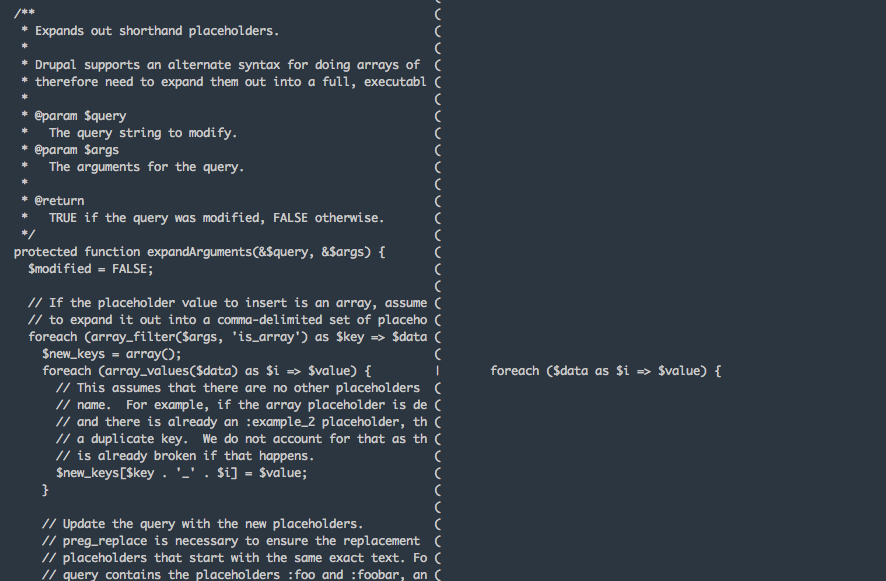
Task: Click the gutter parenthesis beside '$modified = FALSE;'
Action: point(438,269)
